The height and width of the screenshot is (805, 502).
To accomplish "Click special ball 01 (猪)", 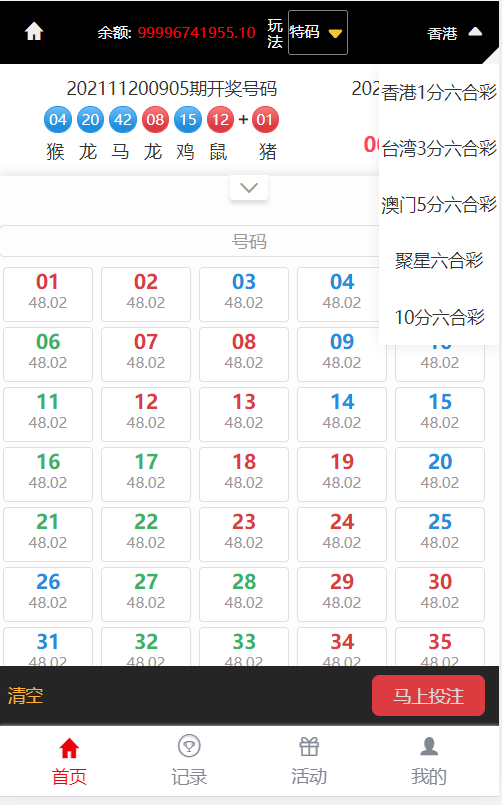I will pos(265,120).
